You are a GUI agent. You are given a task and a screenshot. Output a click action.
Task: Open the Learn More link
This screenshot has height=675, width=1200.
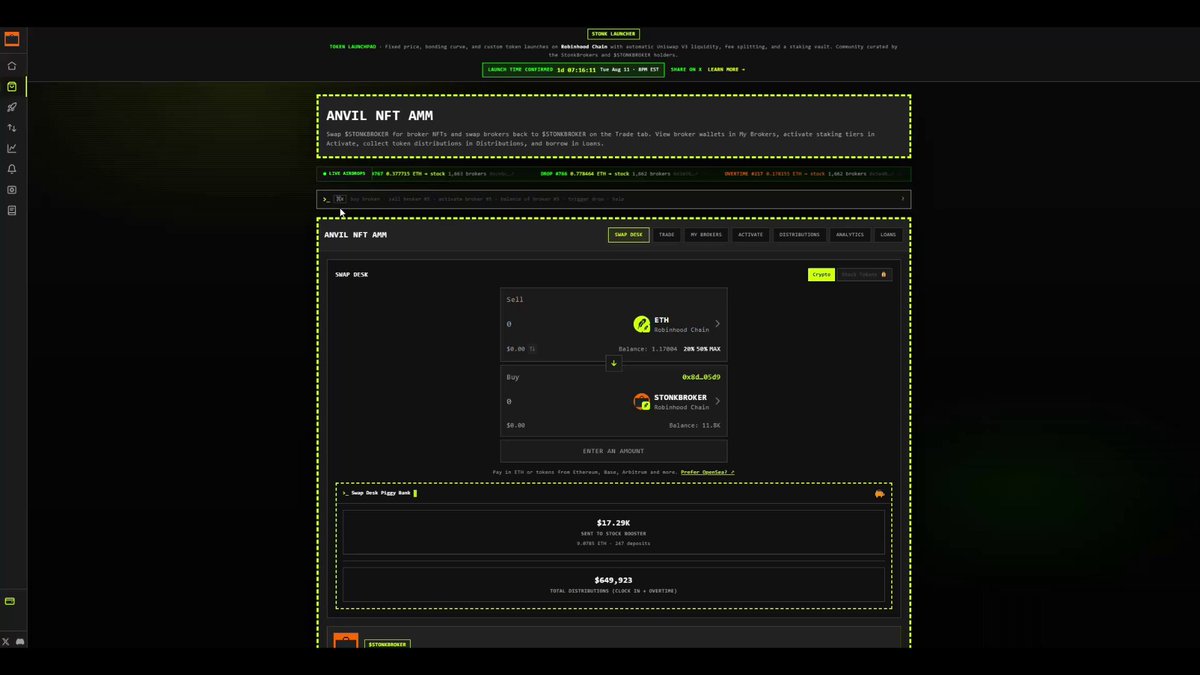pos(726,70)
